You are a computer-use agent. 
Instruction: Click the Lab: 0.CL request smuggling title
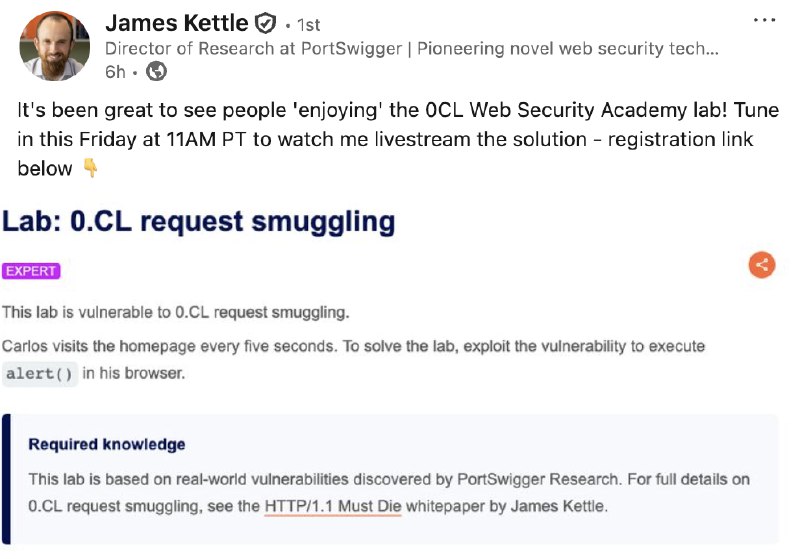point(198,222)
